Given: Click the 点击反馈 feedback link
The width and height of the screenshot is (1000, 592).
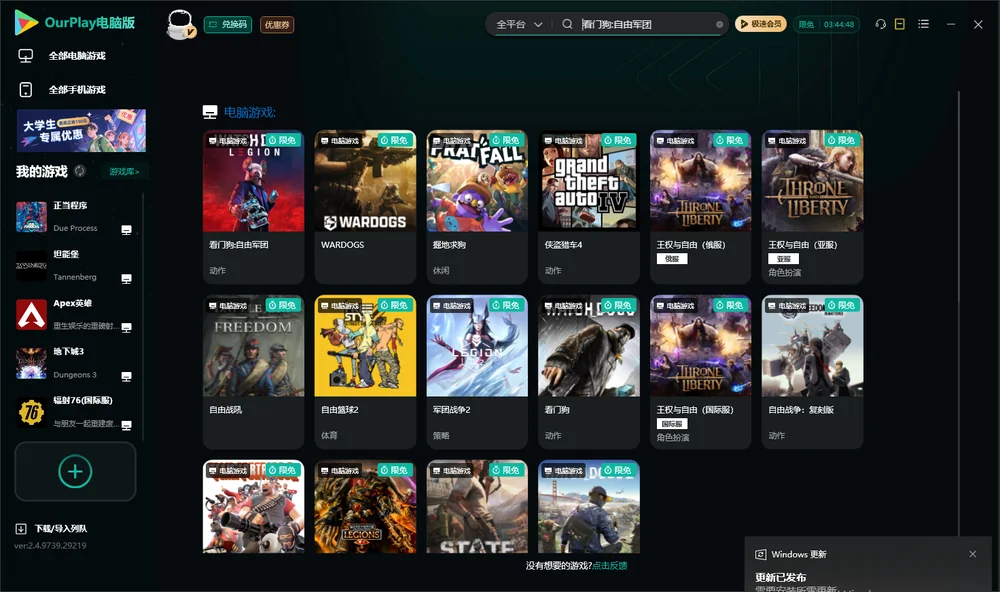Looking at the screenshot, I should point(610,565).
